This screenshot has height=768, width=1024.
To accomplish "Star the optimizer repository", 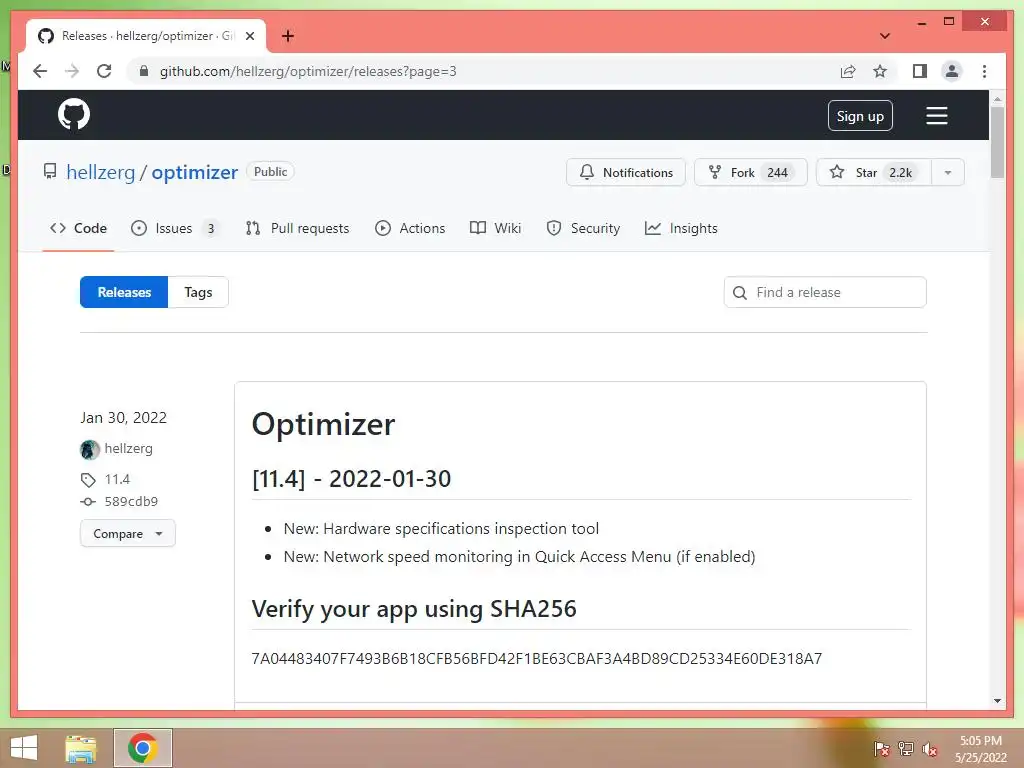I will click(x=873, y=172).
